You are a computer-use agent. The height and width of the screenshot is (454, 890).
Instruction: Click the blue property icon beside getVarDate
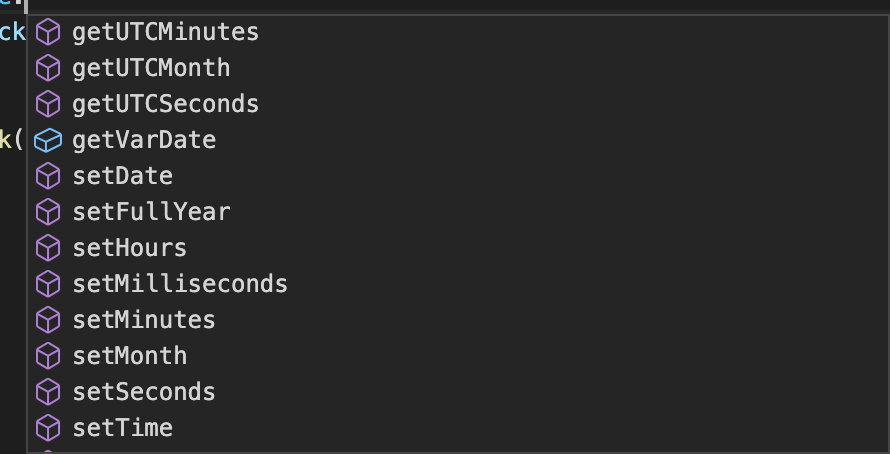(48, 140)
